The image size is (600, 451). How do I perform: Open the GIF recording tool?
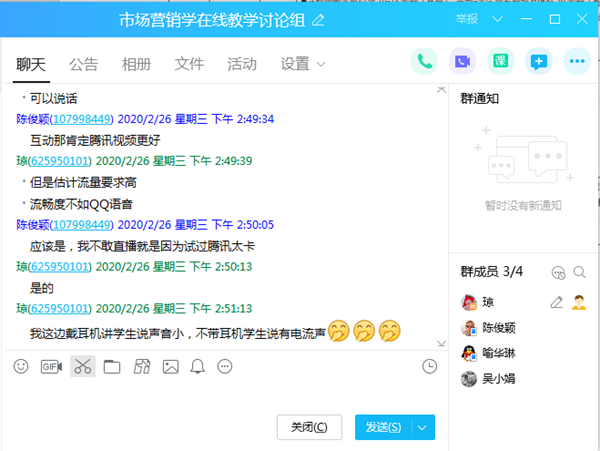(x=51, y=366)
